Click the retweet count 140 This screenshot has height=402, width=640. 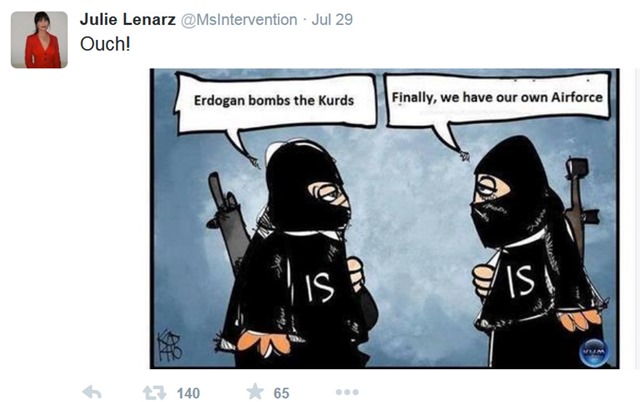pos(188,393)
